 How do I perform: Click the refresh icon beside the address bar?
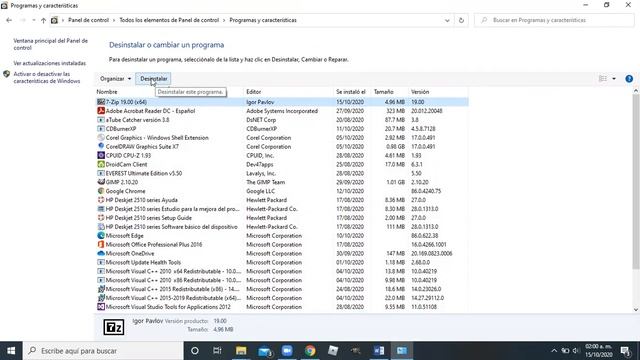tap(461, 20)
